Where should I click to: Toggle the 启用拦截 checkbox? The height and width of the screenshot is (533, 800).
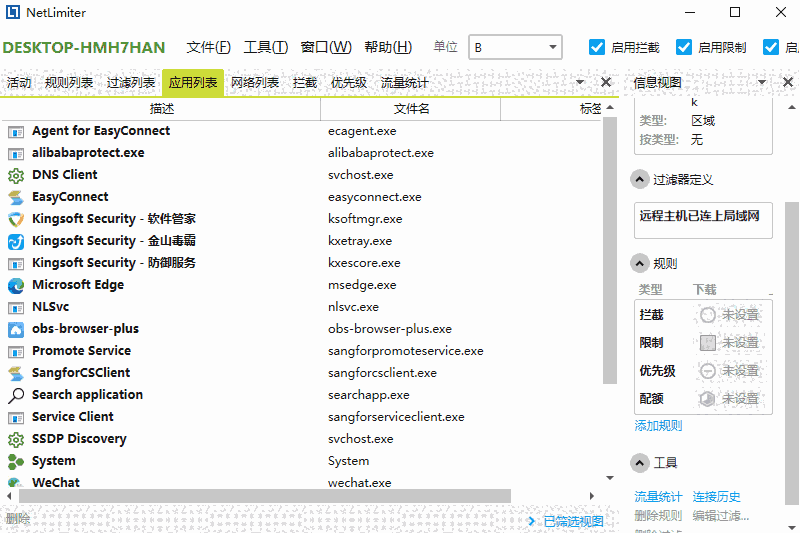(x=597, y=47)
